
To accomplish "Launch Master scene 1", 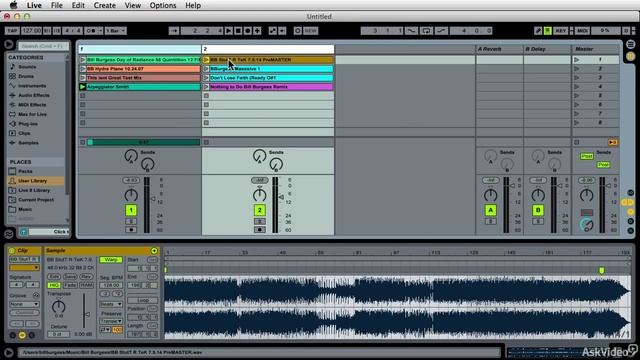I will (577, 60).
